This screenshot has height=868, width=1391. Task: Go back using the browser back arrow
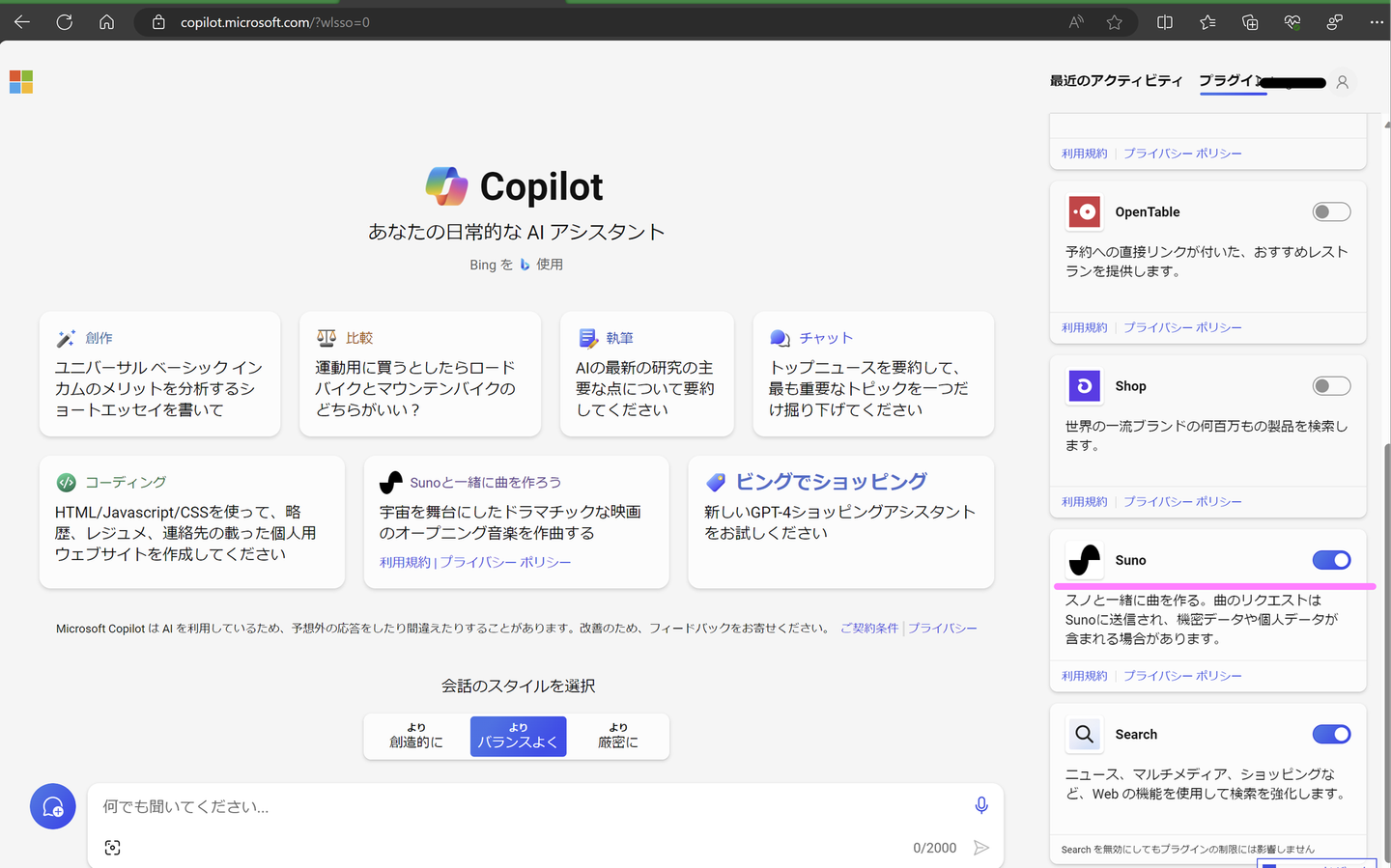point(22,22)
